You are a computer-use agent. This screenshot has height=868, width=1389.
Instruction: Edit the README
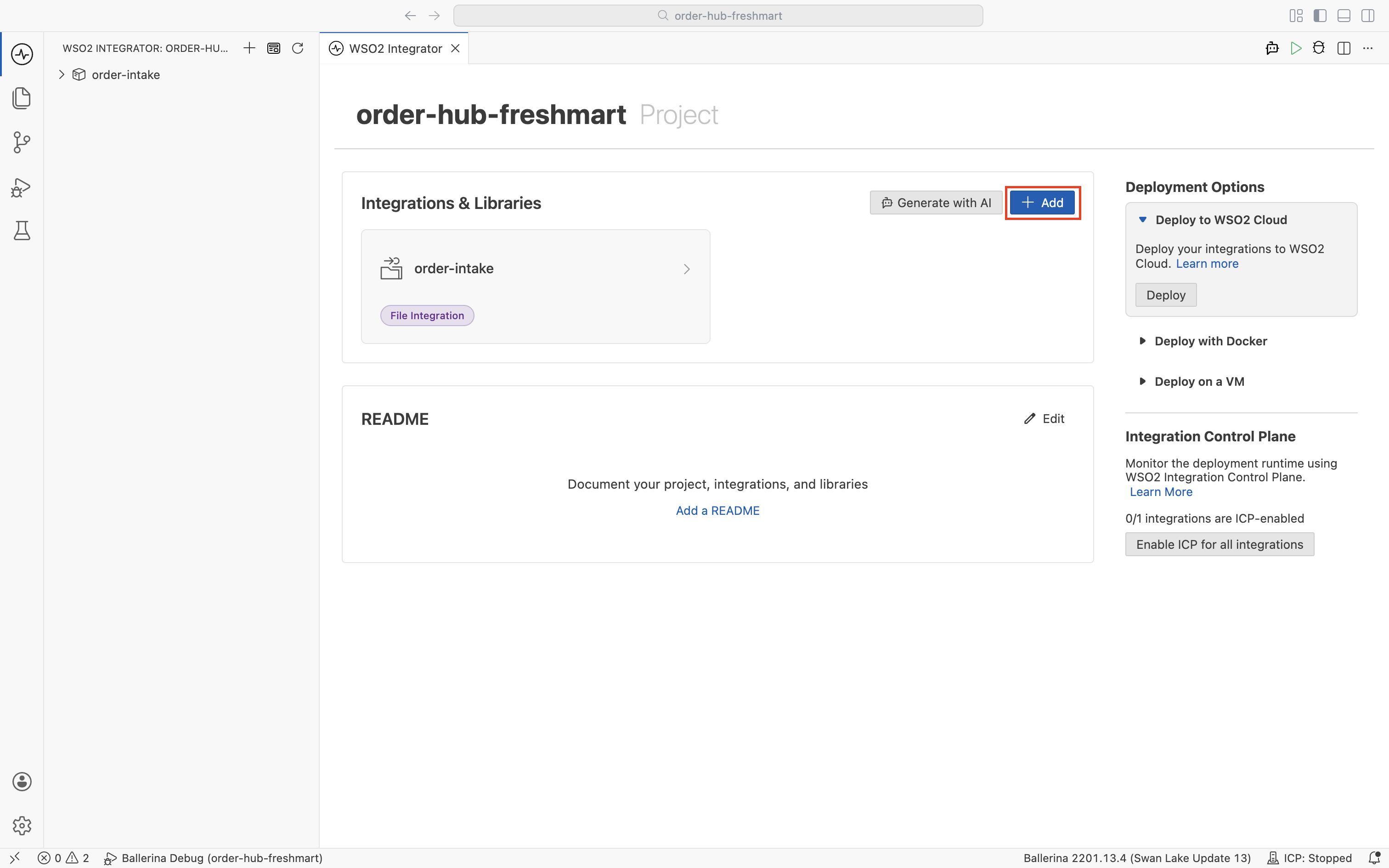coord(1044,418)
